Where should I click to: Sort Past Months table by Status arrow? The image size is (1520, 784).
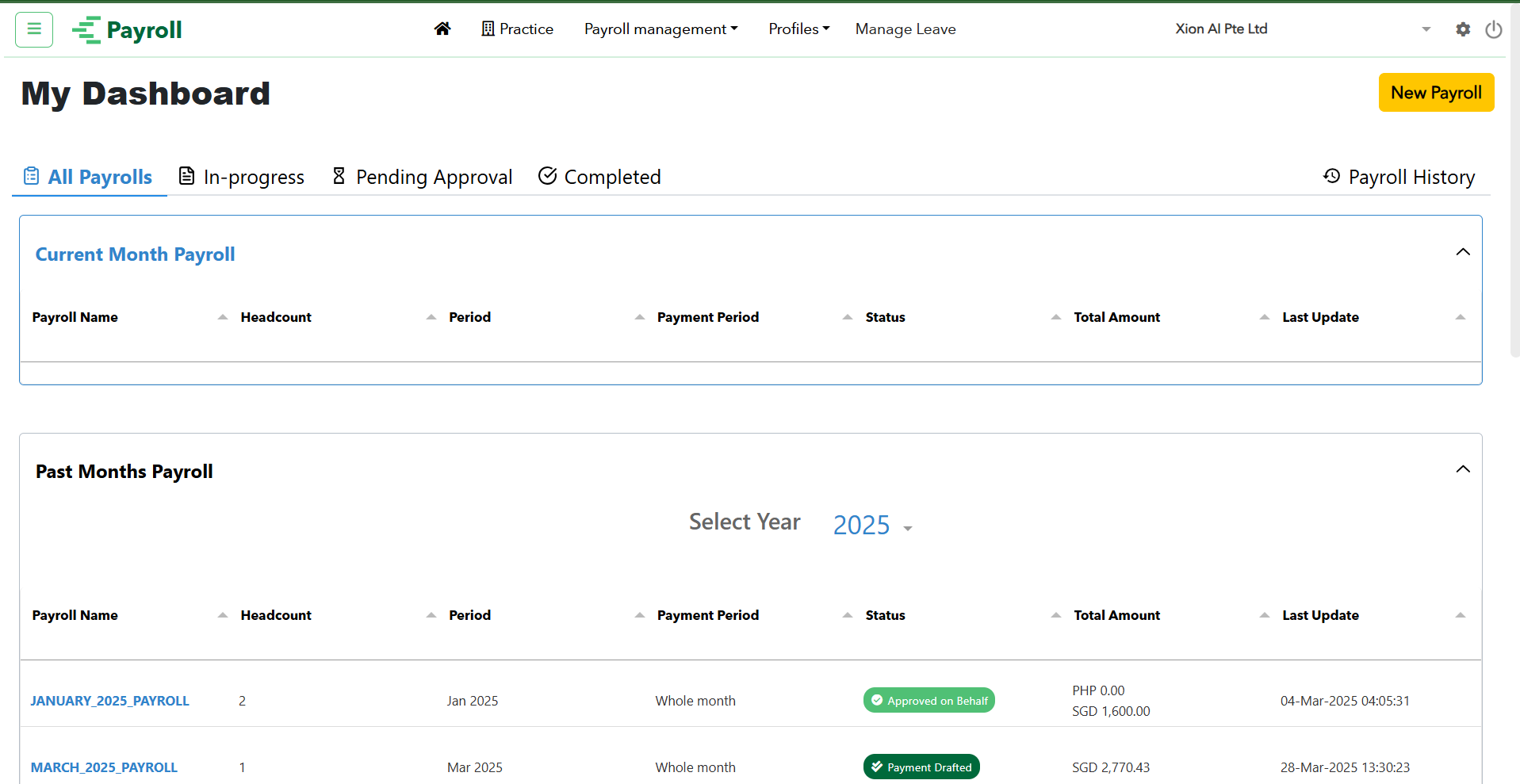(1056, 615)
